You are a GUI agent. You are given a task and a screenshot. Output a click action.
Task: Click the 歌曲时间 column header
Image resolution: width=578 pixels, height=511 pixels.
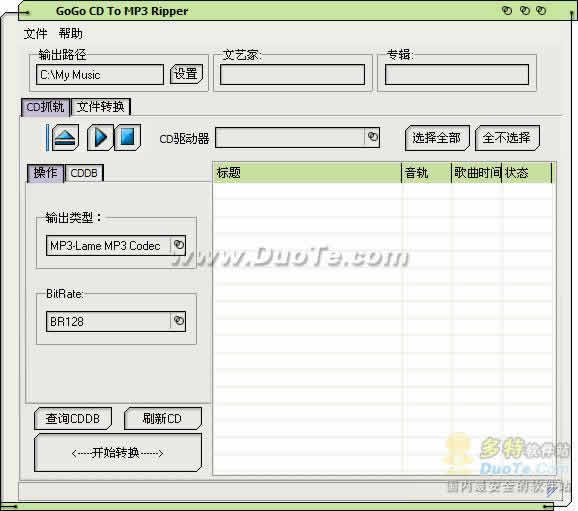click(x=477, y=173)
